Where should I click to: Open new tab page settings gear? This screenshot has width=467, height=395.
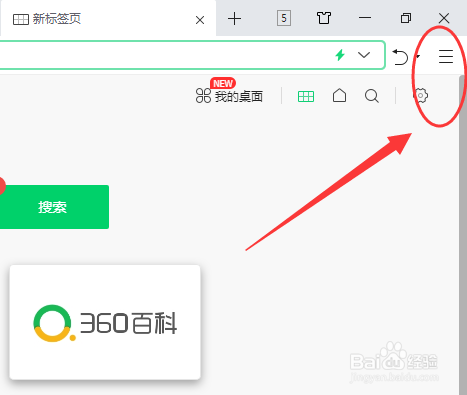coord(421,96)
